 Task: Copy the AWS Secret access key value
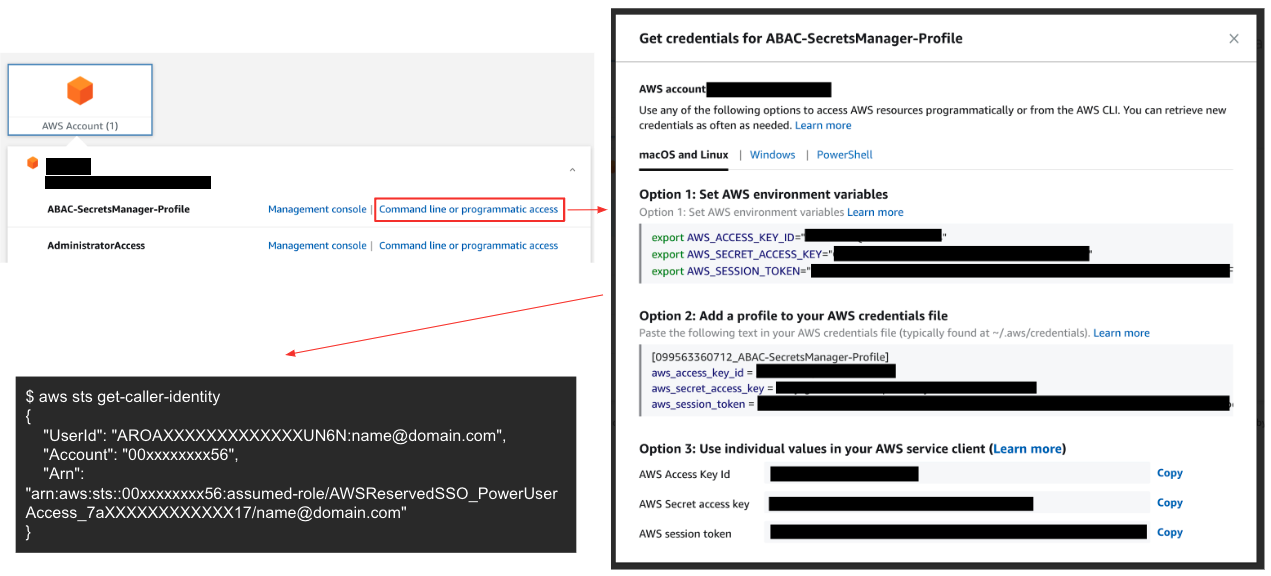1169,502
